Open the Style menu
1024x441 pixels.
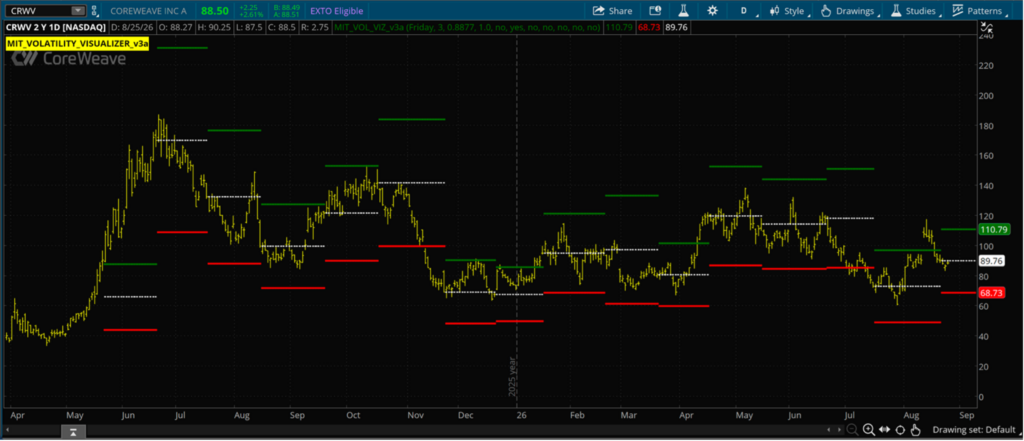790,10
